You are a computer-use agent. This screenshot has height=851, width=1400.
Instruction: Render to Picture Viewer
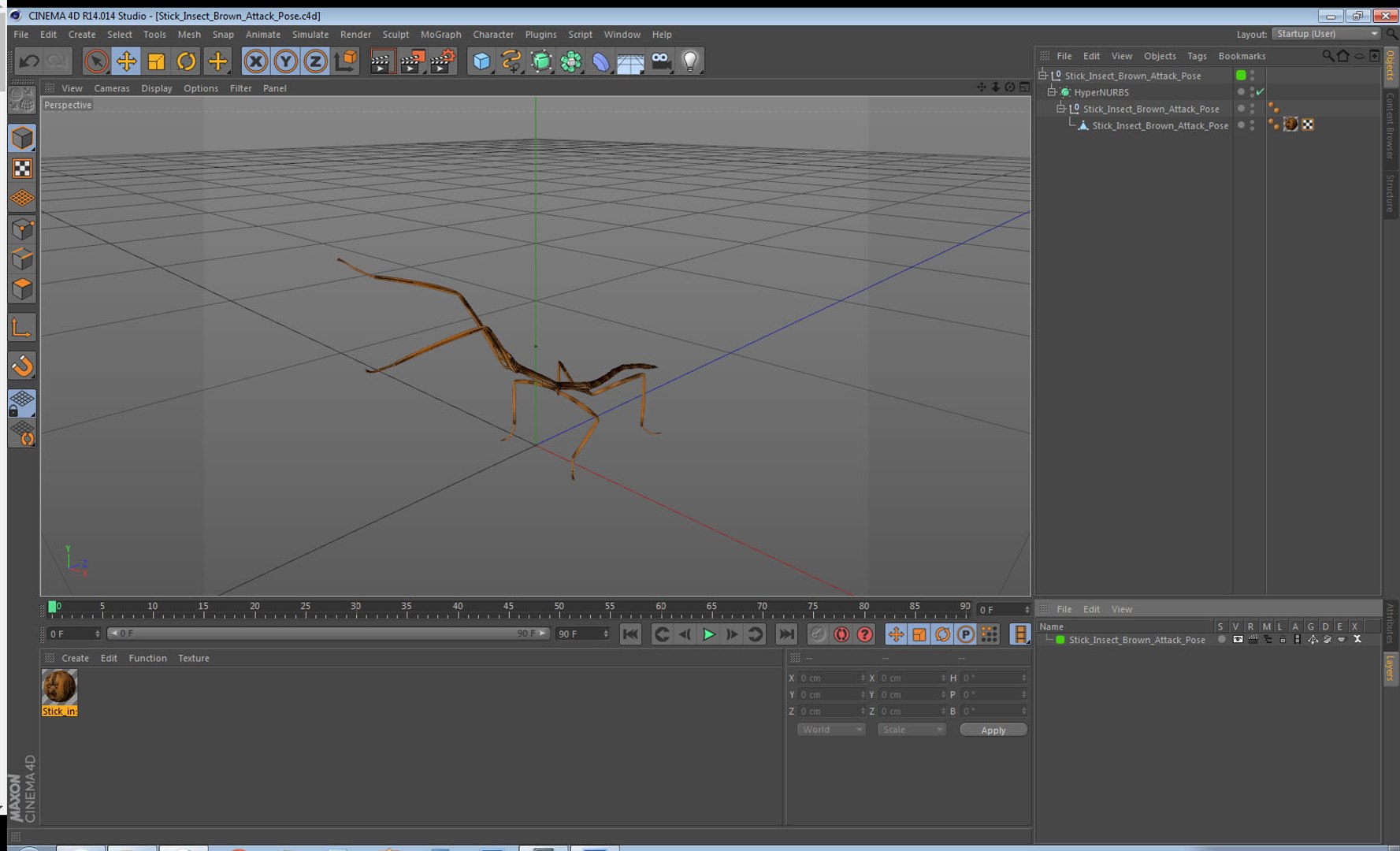[x=412, y=61]
